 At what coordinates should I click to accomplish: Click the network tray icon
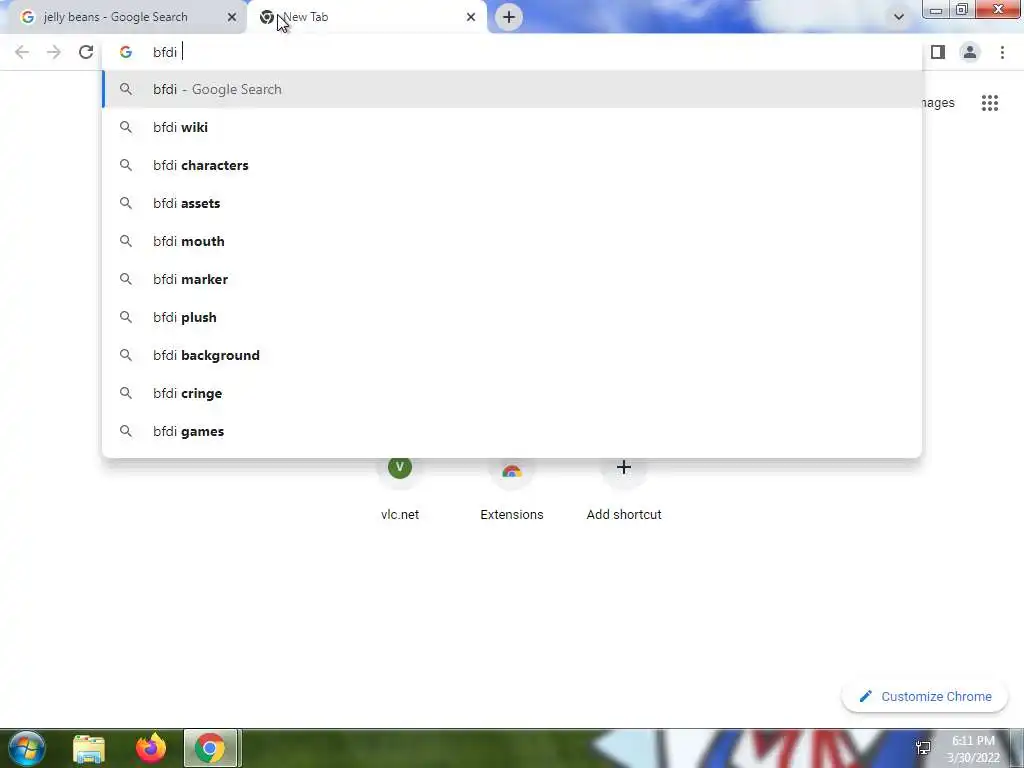(923, 748)
